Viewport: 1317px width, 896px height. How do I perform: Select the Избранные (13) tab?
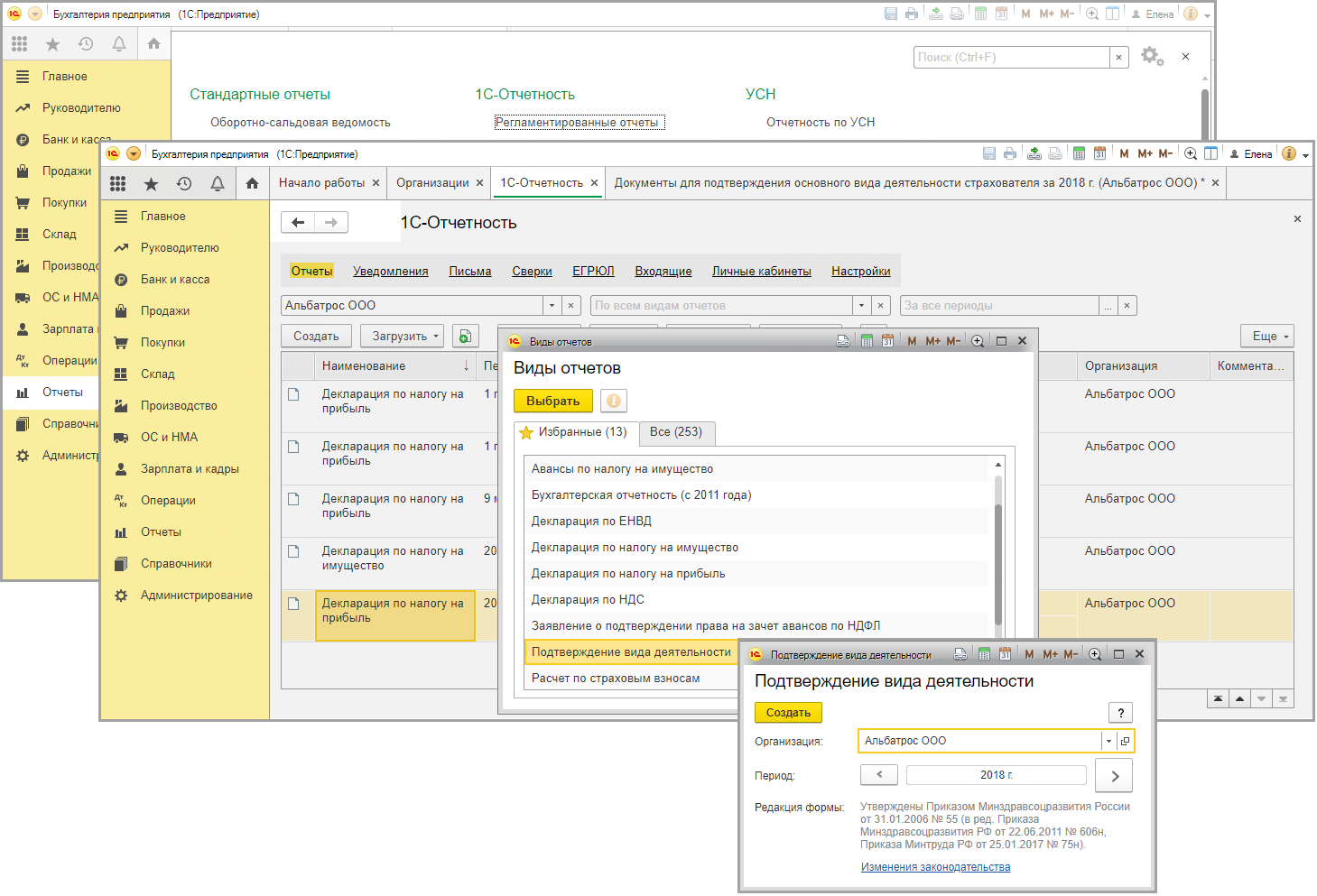[575, 433]
